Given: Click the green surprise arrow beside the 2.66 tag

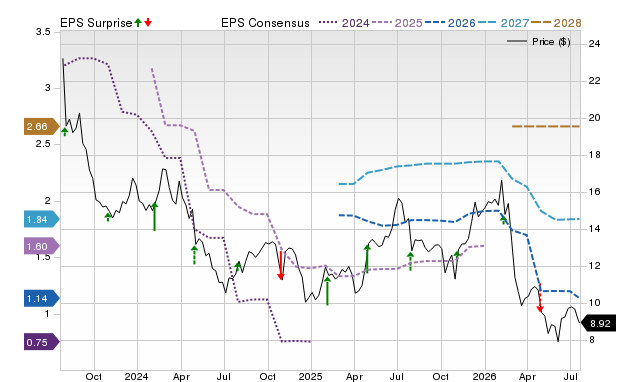Looking at the screenshot, I should (x=64, y=131).
